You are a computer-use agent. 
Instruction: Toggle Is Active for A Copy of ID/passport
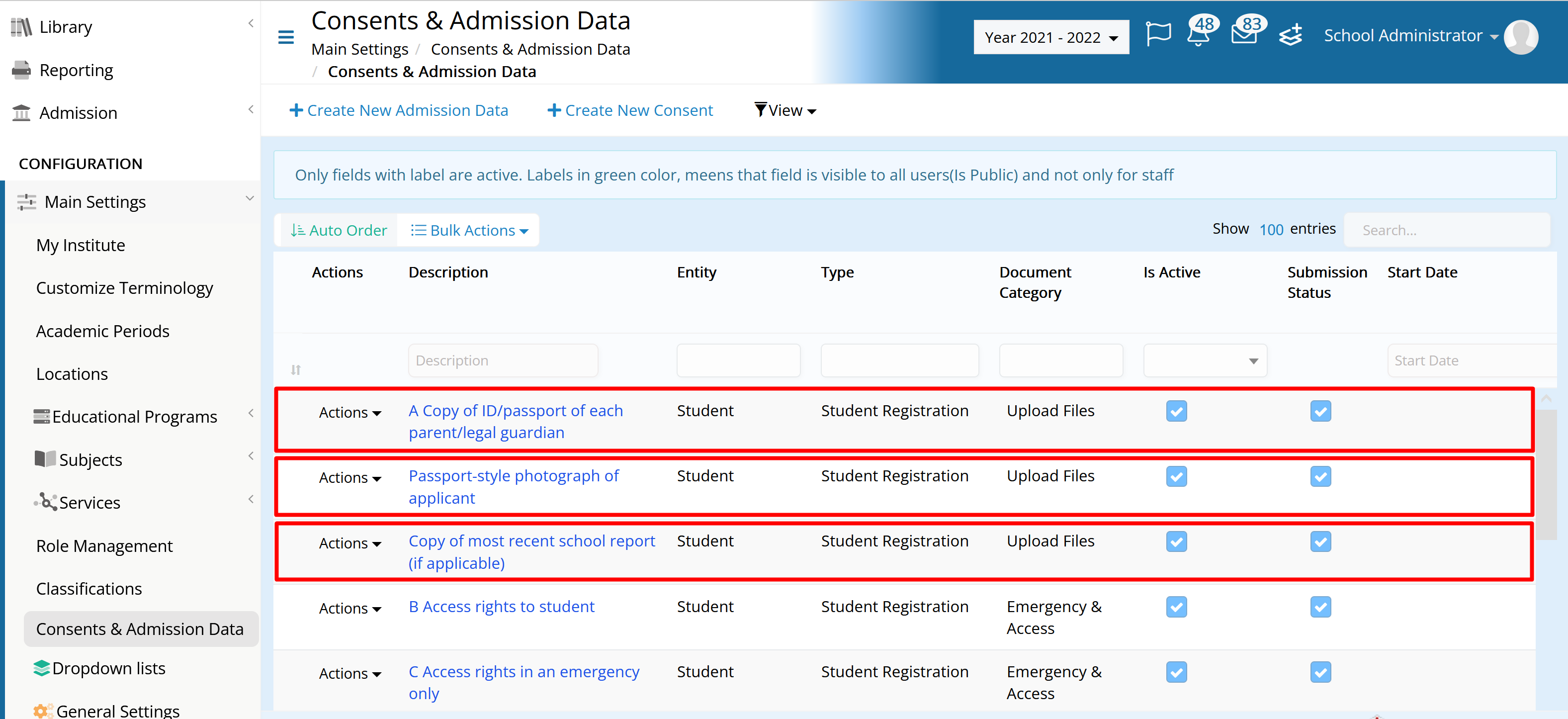1176,411
